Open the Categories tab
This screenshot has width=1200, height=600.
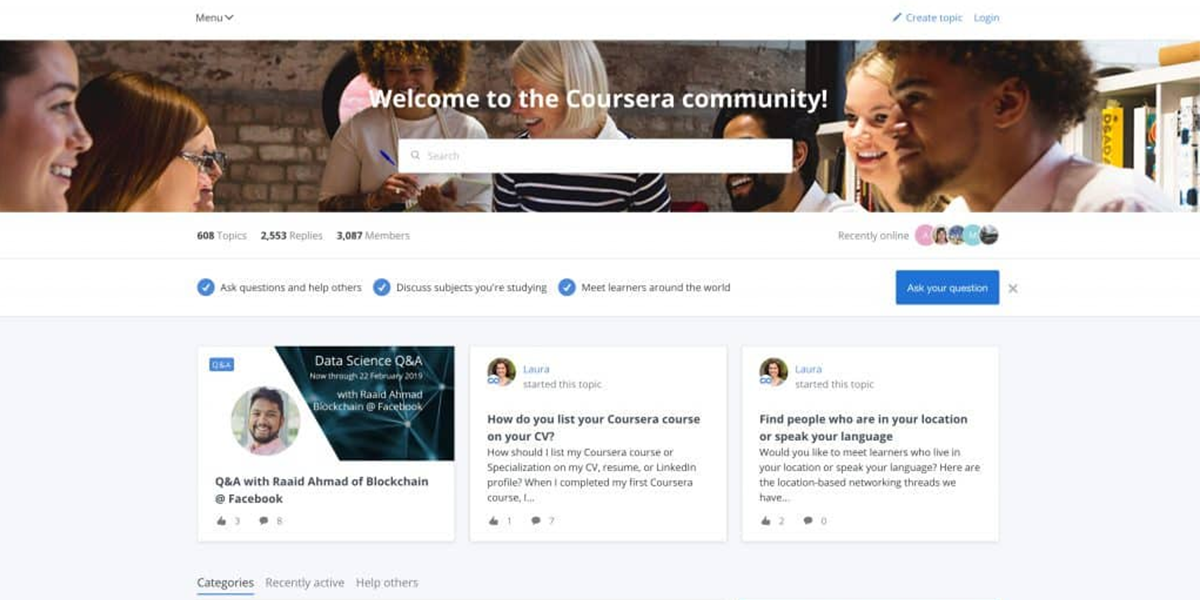[x=225, y=582]
